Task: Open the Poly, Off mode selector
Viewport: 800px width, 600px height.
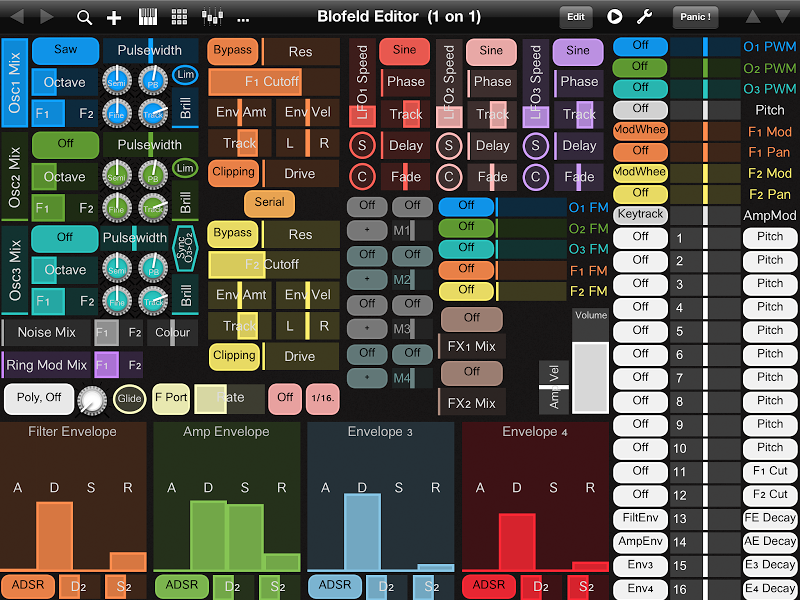Action: (38, 398)
